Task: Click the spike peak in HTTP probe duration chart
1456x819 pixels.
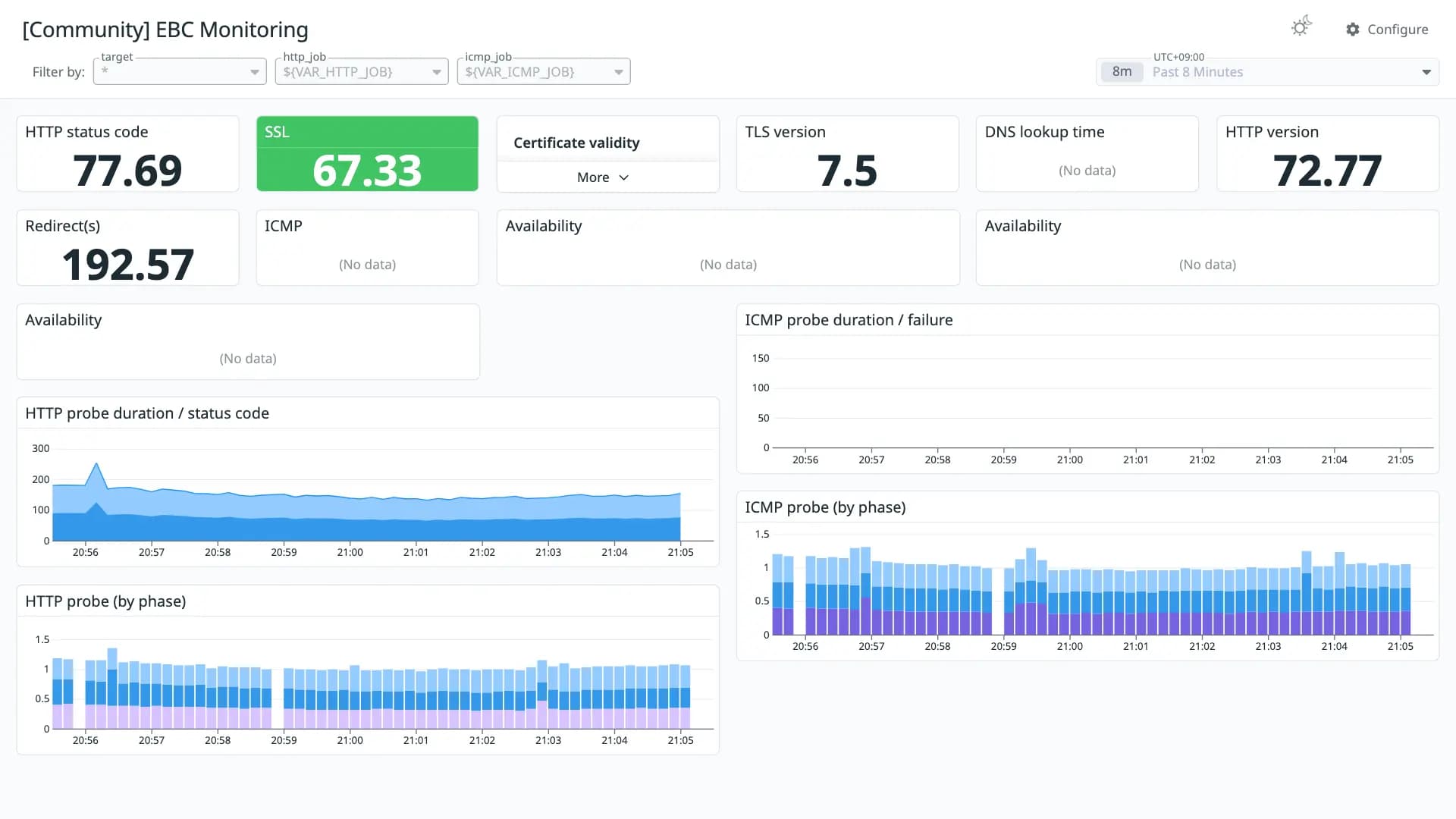Action: (96, 463)
